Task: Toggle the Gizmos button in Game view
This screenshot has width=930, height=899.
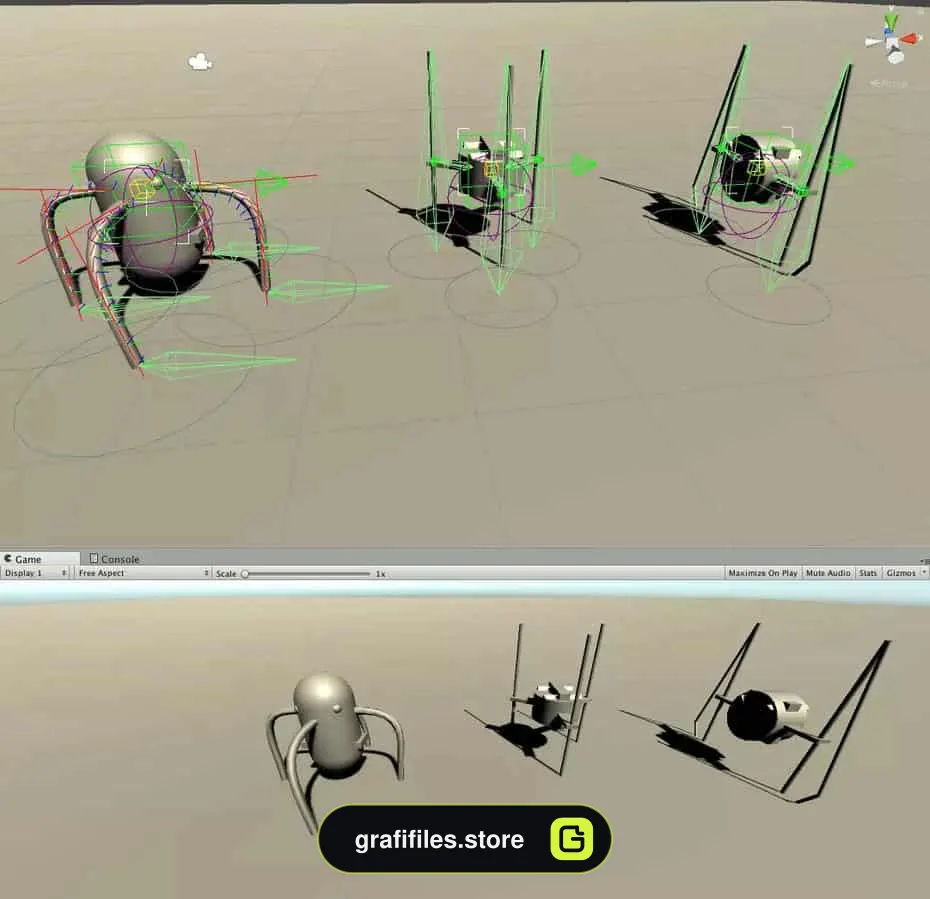Action: (x=900, y=573)
